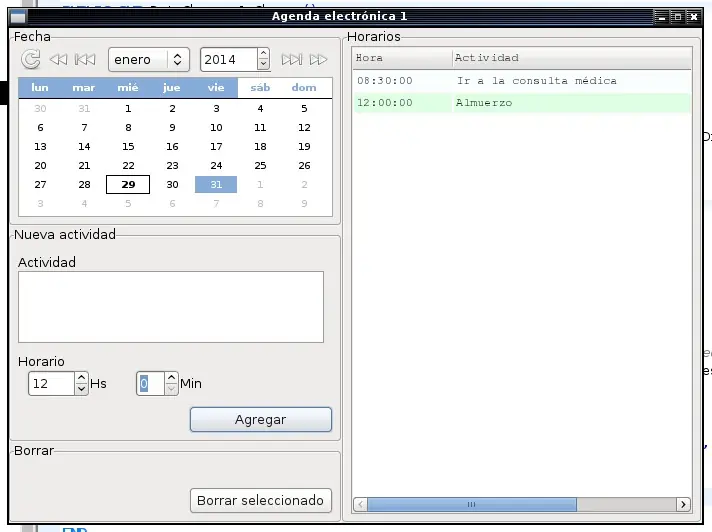The width and height of the screenshot is (712, 532).
Task: Select day 29 in the calendar
Action: click(x=128, y=184)
